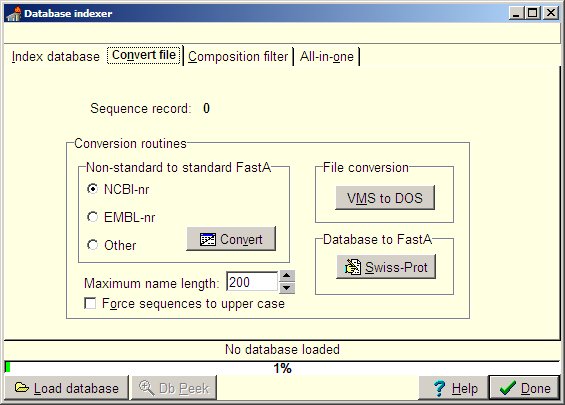Screen dimensions: 565x405
Task: Select the EMBL-nr radio option
Action: point(93,217)
